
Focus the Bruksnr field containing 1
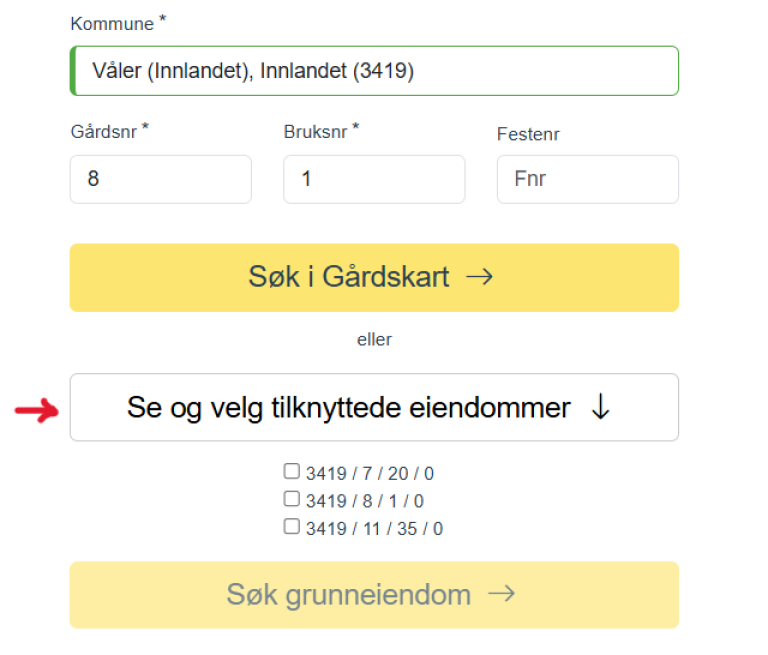pyautogui.click(x=373, y=180)
